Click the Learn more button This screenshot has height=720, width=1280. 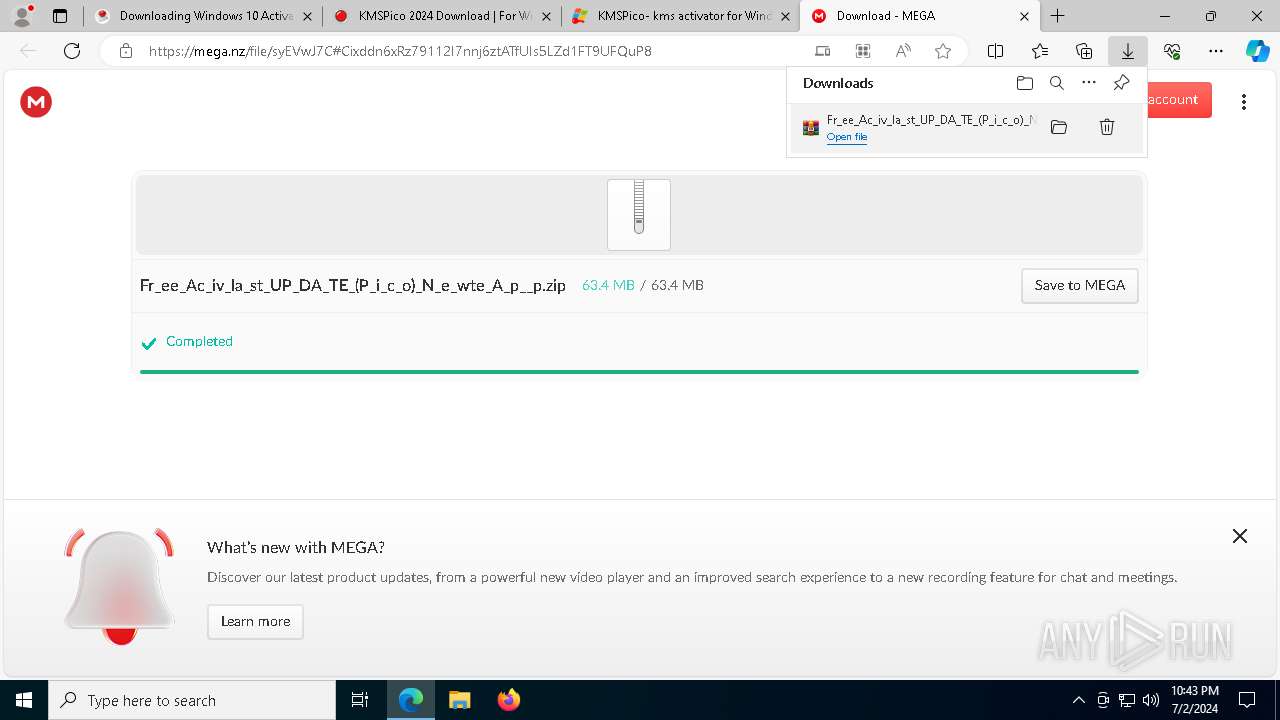255,621
